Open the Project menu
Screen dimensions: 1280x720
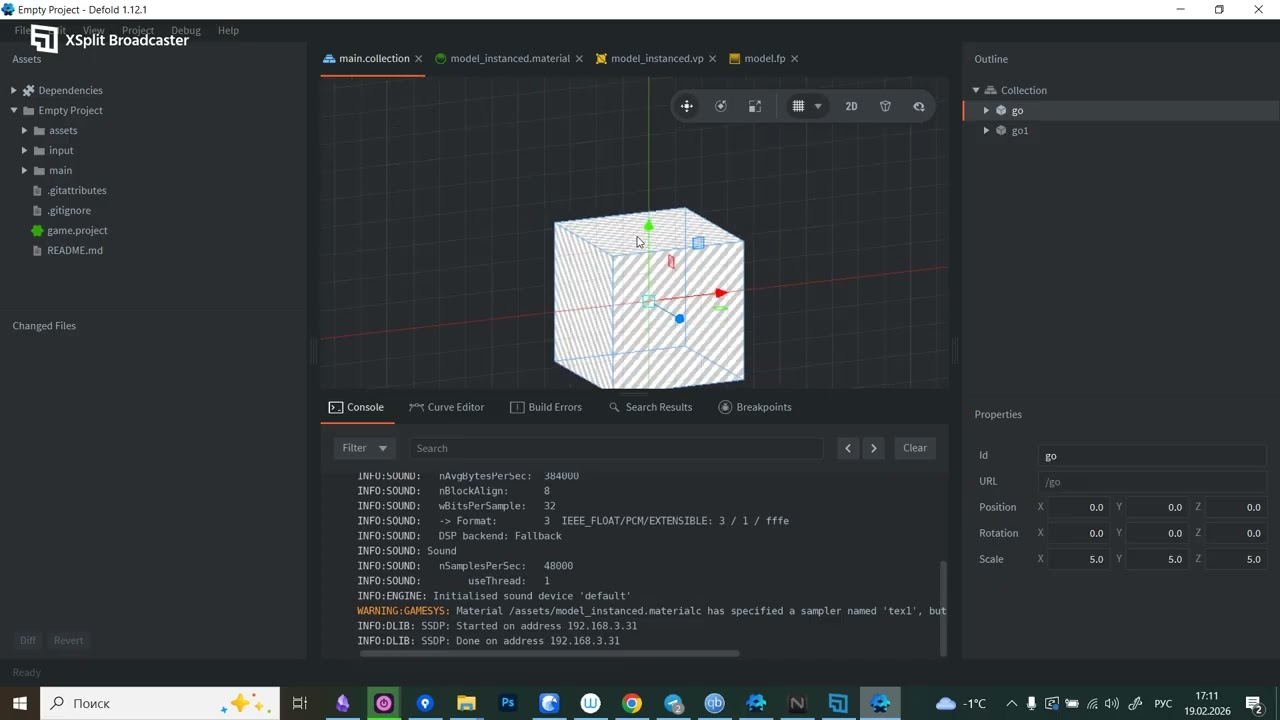click(x=138, y=30)
